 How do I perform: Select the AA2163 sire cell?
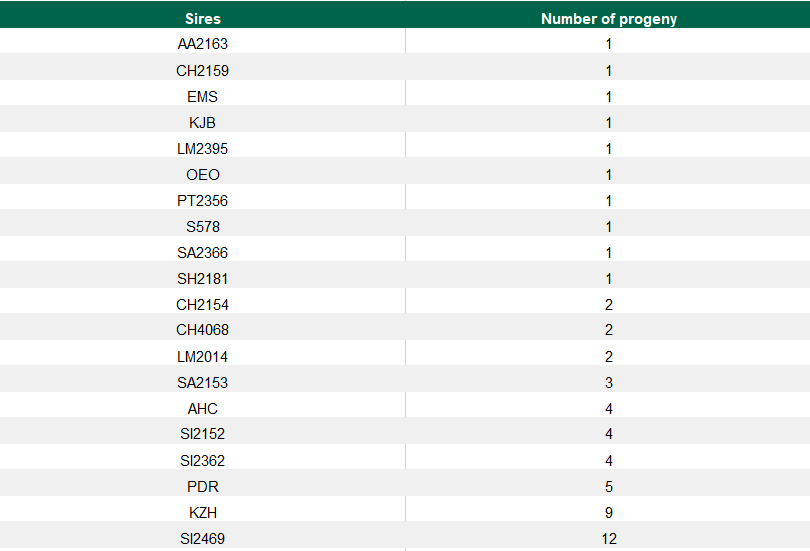point(203,45)
